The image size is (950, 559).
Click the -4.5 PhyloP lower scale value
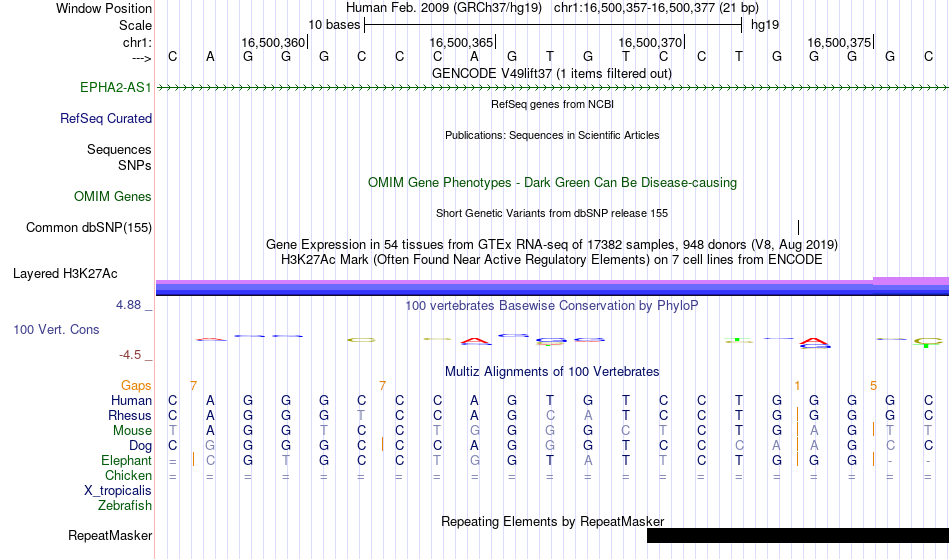click(130, 356)
